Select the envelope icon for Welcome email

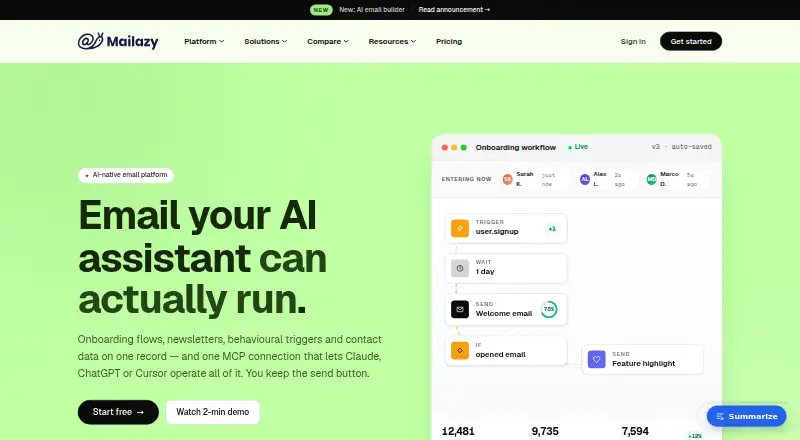click(x=460, y=309)
